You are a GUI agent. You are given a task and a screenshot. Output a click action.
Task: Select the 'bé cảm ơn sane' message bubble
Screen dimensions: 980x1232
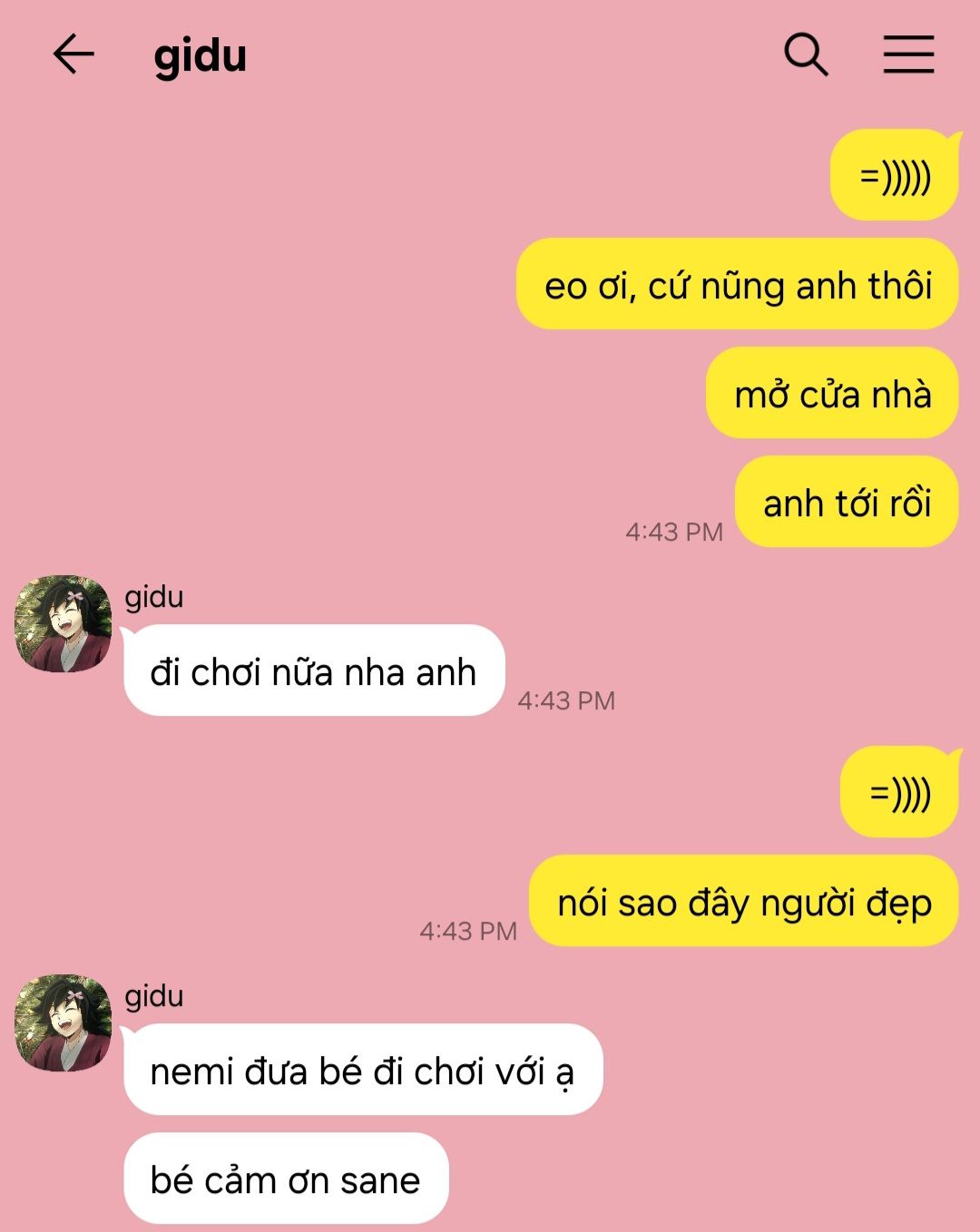pyautogui.click(x=287, y=1178)
